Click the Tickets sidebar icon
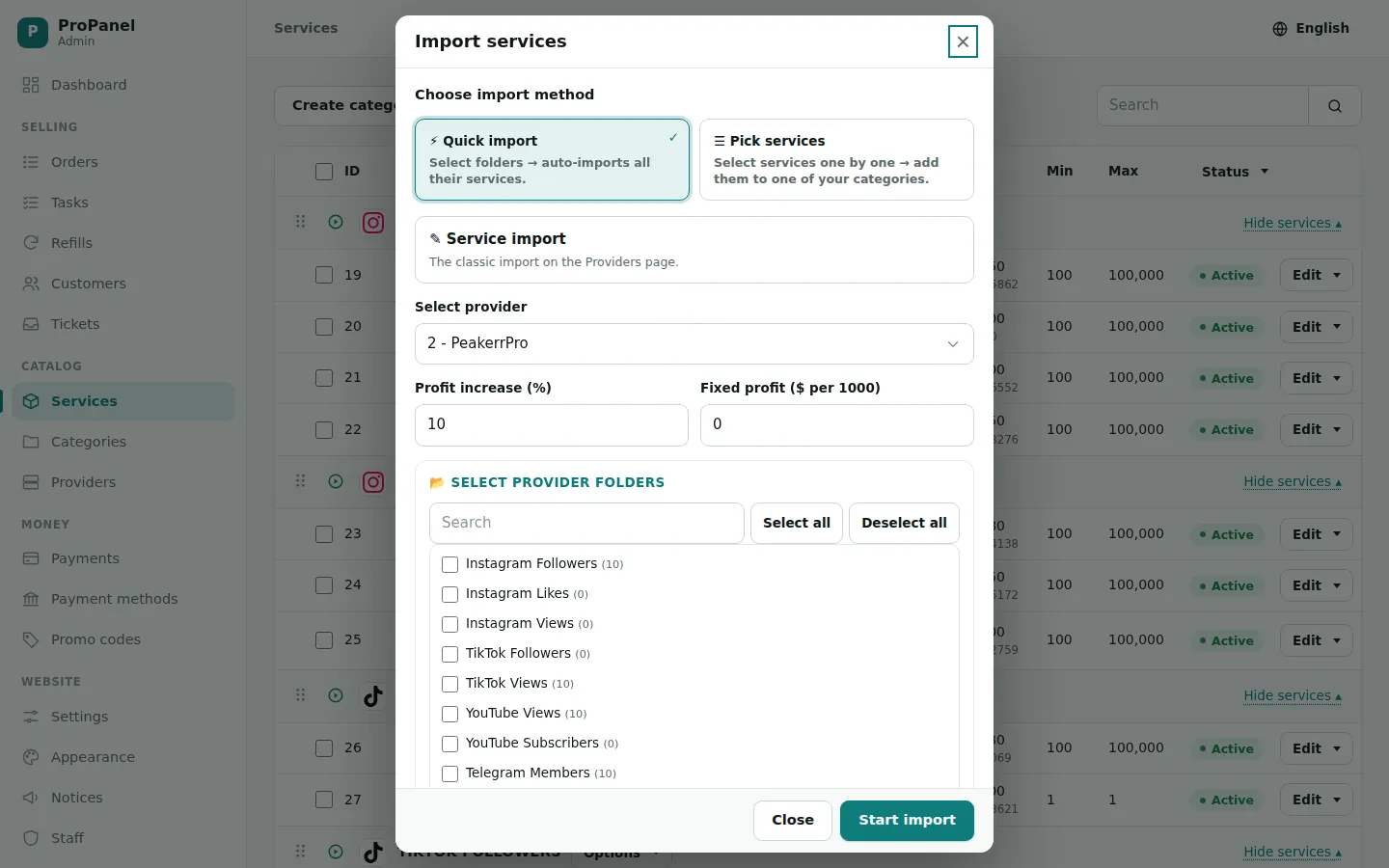Viewport: 1389px width, 868px height. point(31,324)
